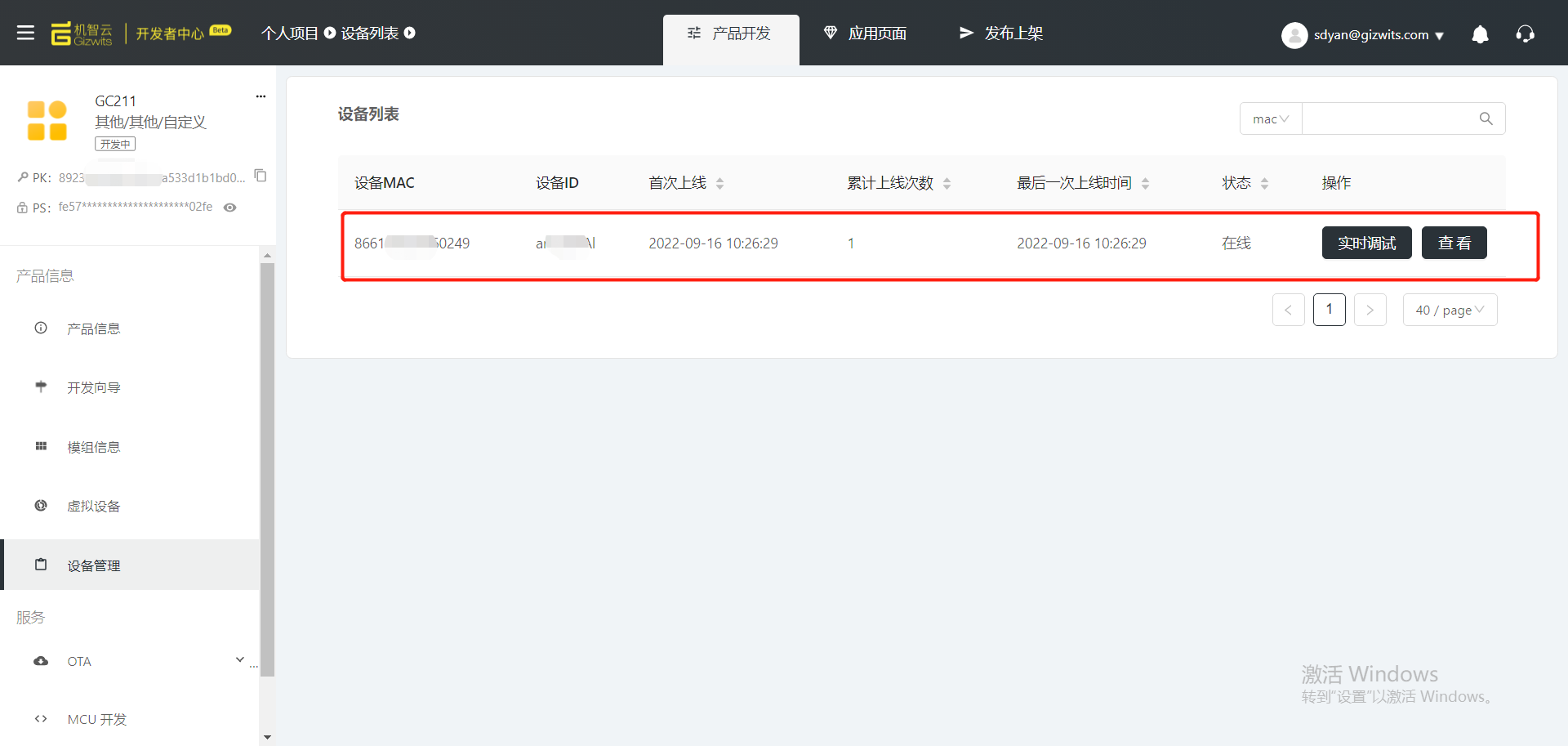Sort by 首次上线 column

click(x=719, y=184)
